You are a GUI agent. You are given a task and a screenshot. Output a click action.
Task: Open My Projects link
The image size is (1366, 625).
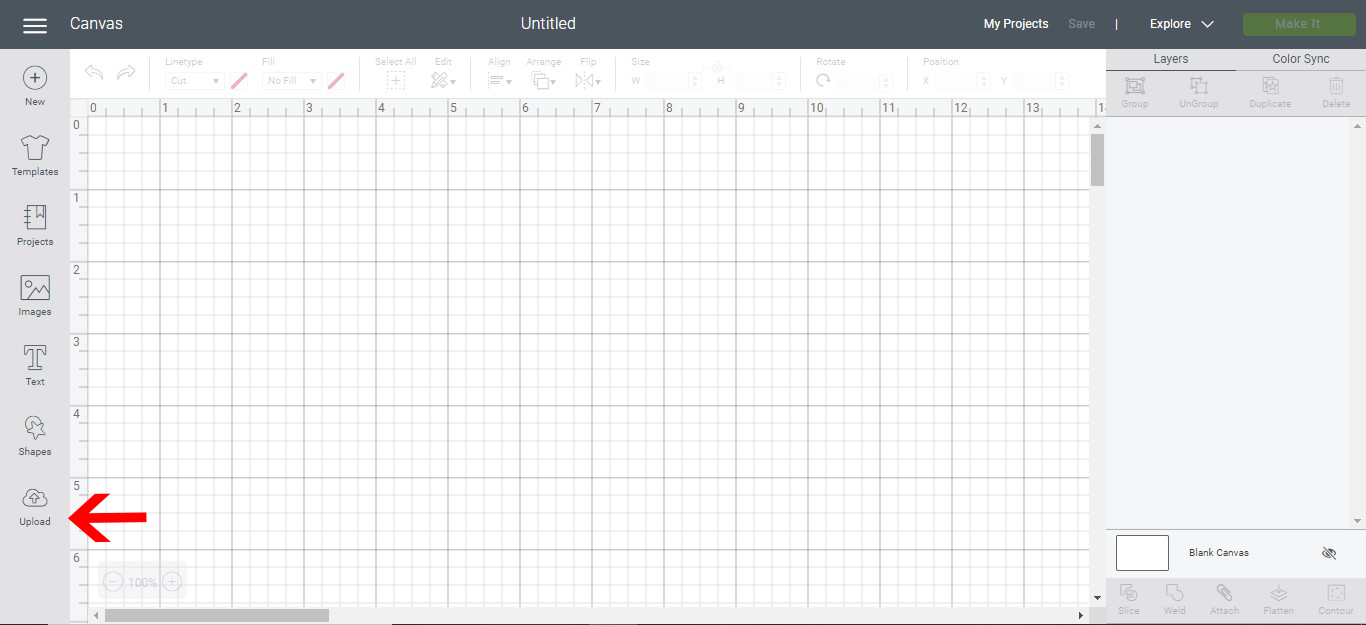pyautogui.click(x=1016, y=24)
